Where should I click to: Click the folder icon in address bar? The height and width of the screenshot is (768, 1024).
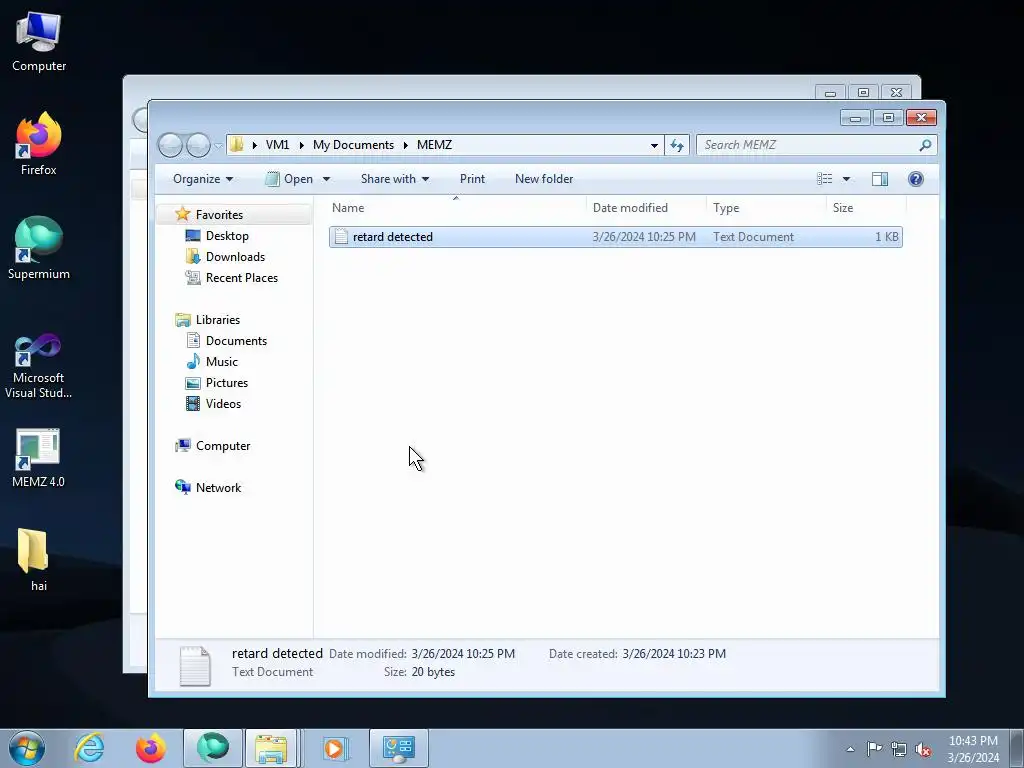[237, 145]
